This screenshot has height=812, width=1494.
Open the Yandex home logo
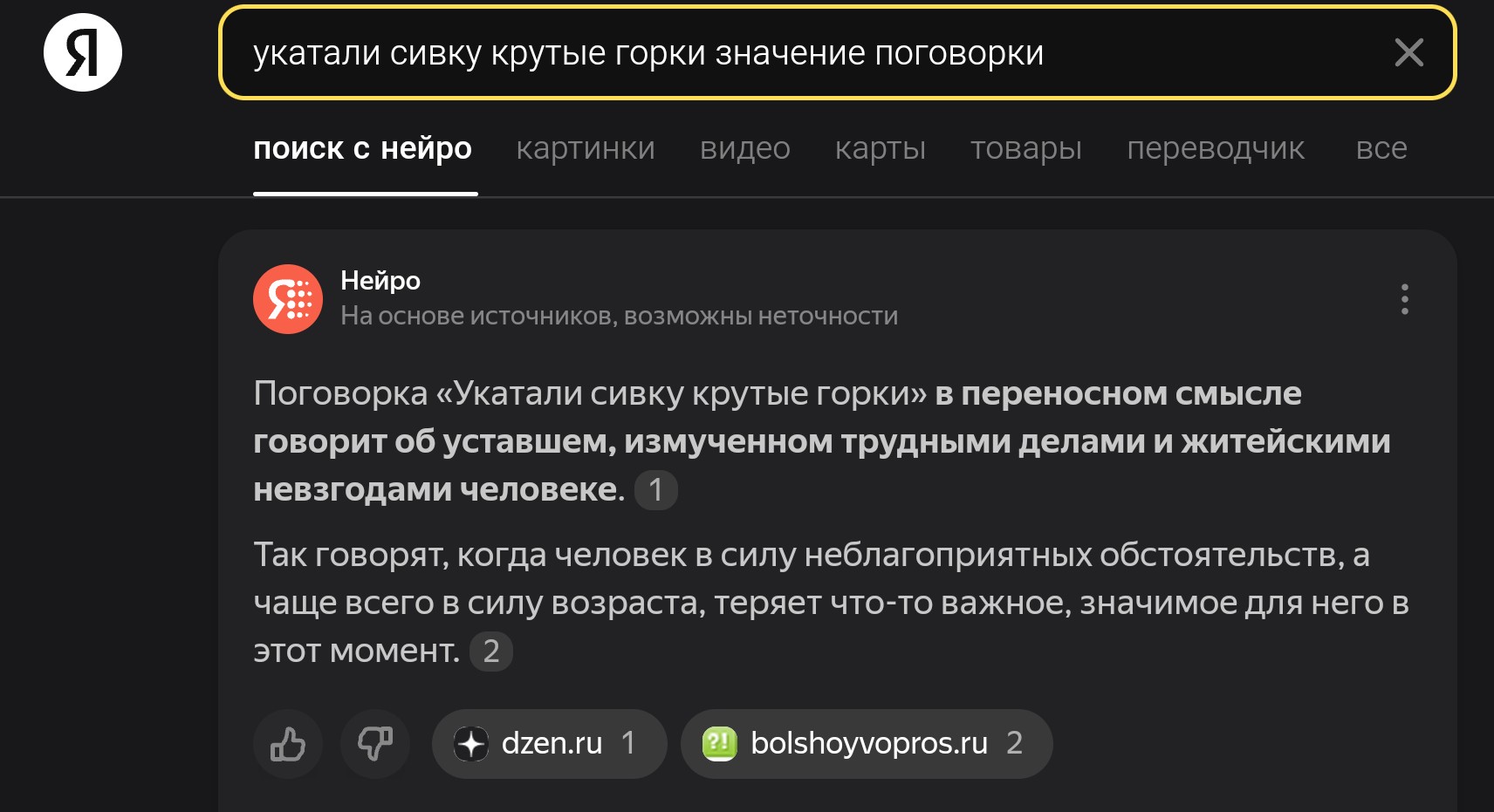[83, 52]
